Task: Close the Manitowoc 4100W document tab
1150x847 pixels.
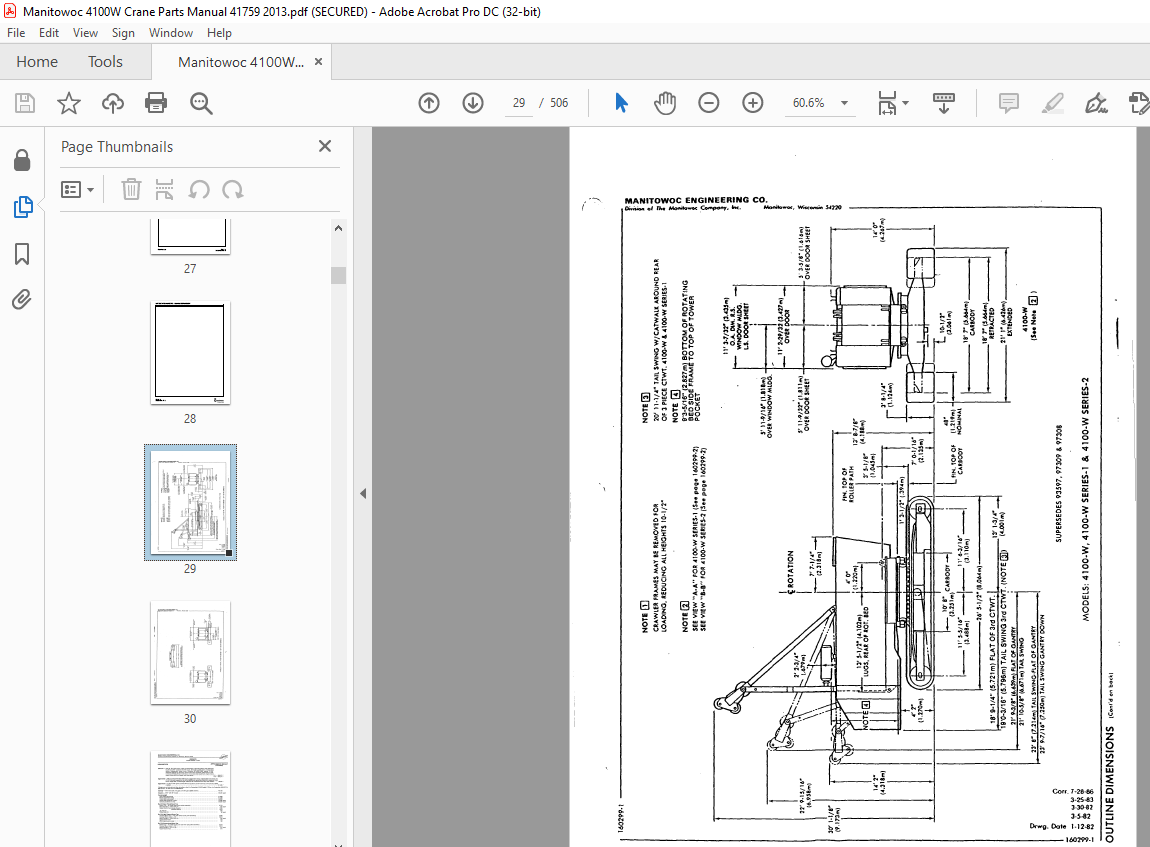Action: [x=318, y=62]
